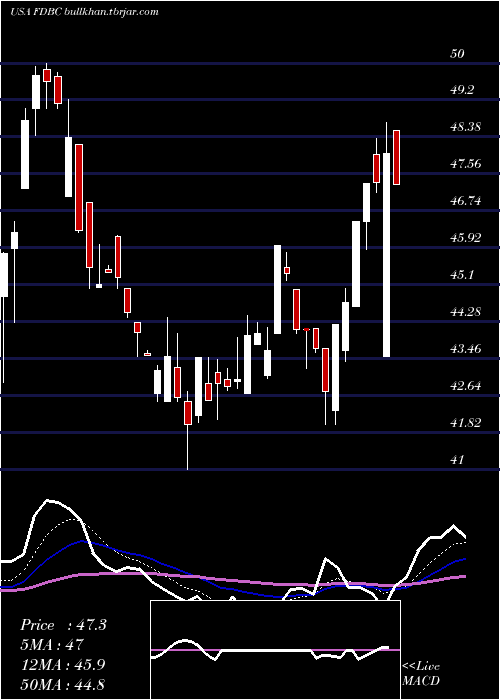Click the <<Live MACD label
Image resolution: width=500 pixels, height=700 pixels.
pos(421,673)
